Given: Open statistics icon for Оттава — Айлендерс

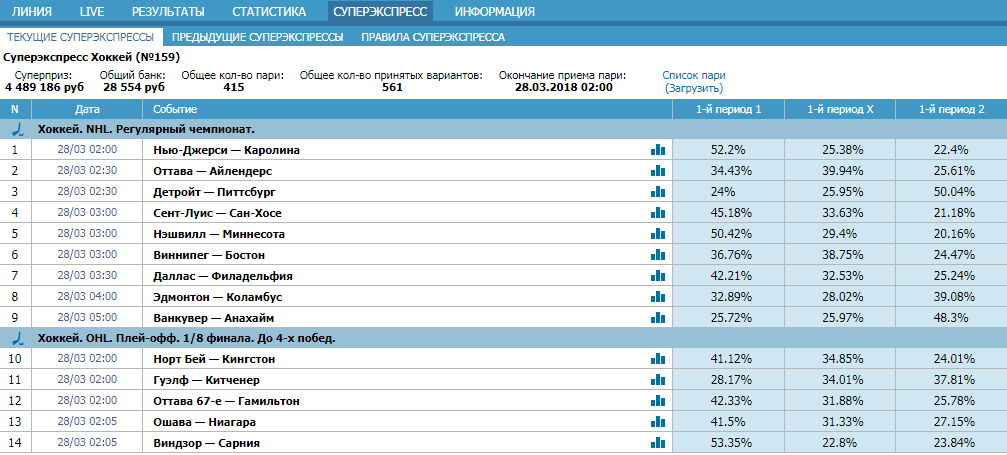Looking at the screenshot, I should pos(658,171).
